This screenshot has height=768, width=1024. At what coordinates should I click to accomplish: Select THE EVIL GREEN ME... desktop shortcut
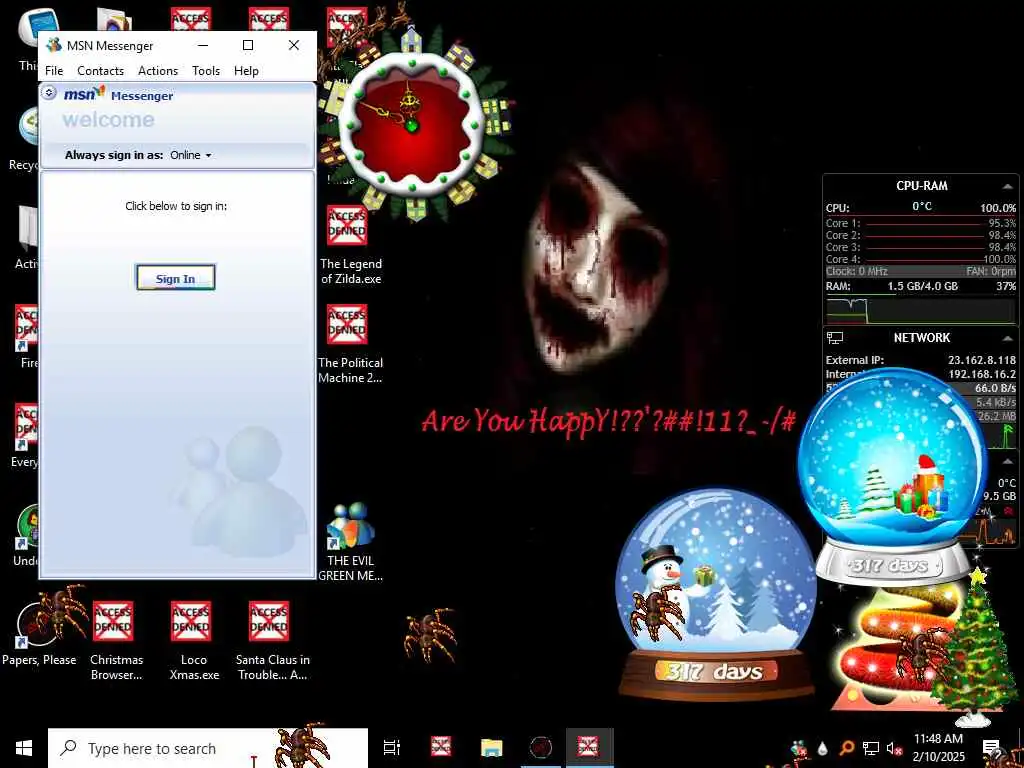coord(351,542)
